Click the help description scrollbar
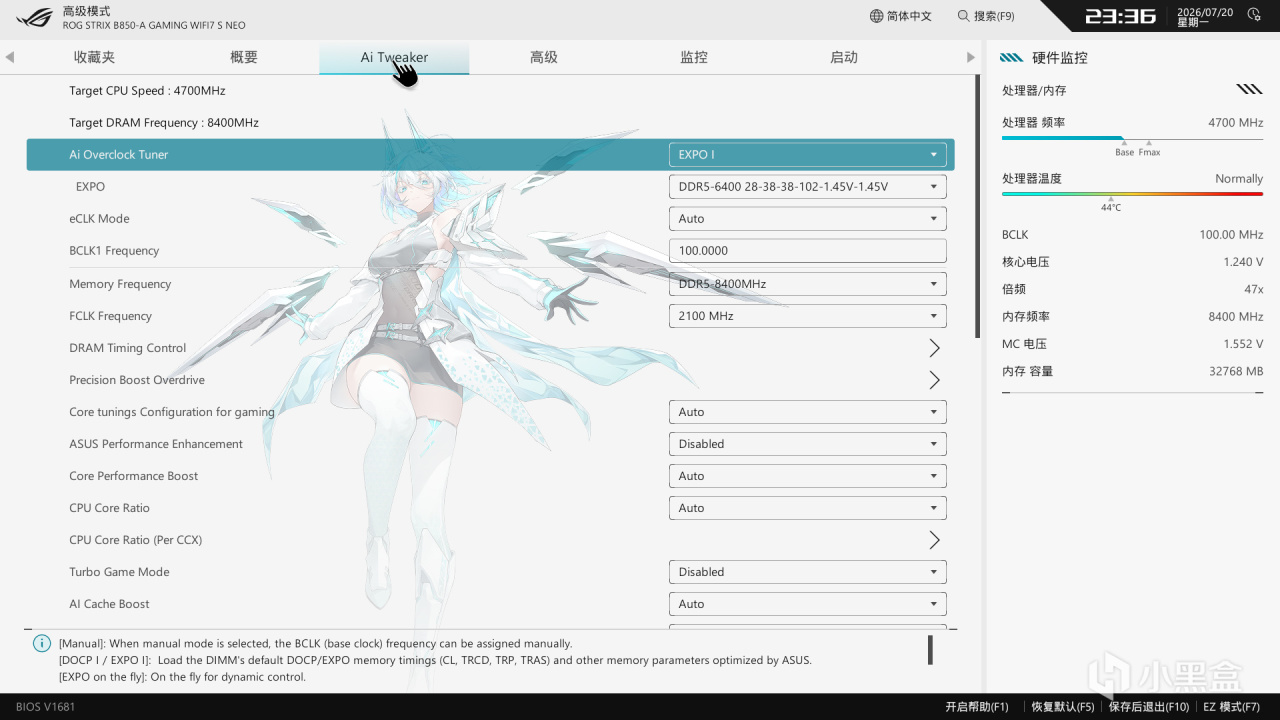 (930, 650)
